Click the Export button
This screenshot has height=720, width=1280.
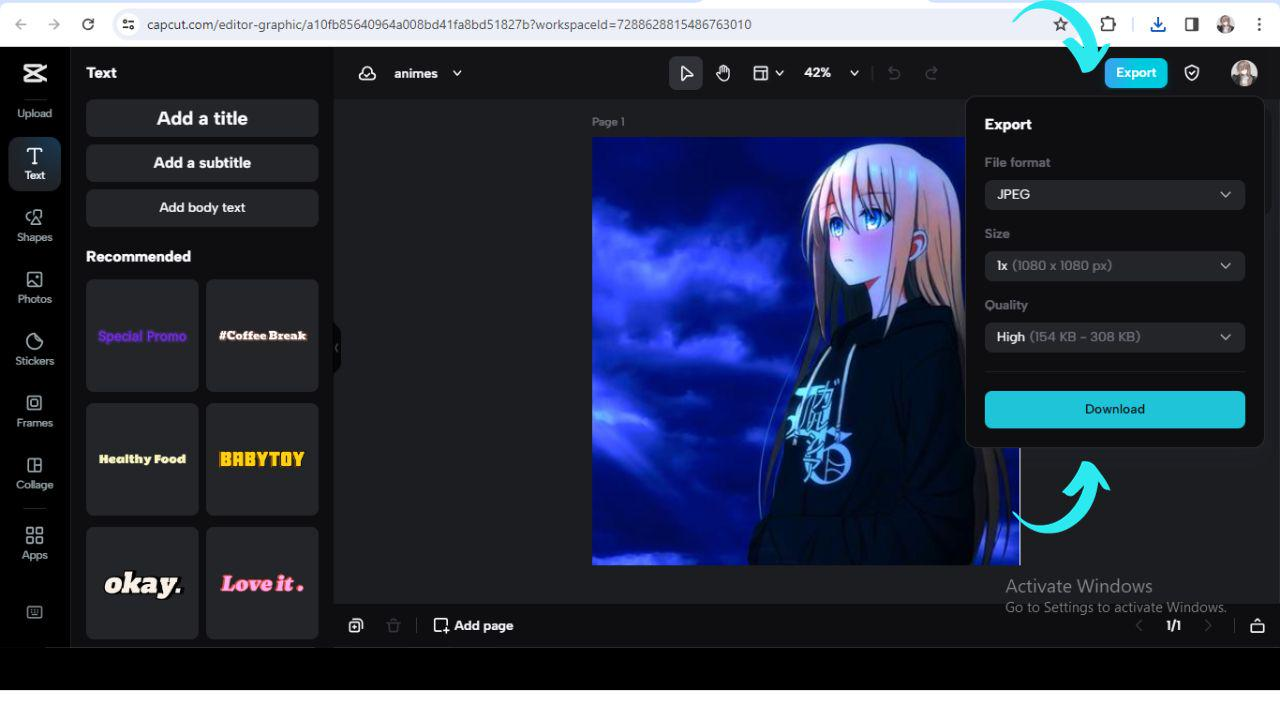click(x=1136, y=72)
